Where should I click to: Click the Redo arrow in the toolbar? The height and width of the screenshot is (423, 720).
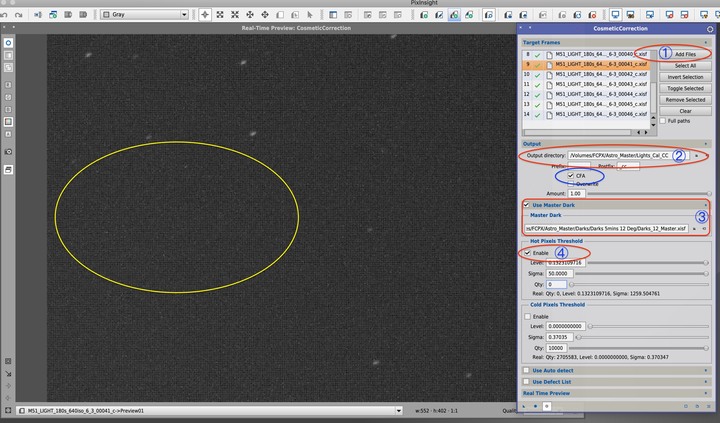(18, 15)
